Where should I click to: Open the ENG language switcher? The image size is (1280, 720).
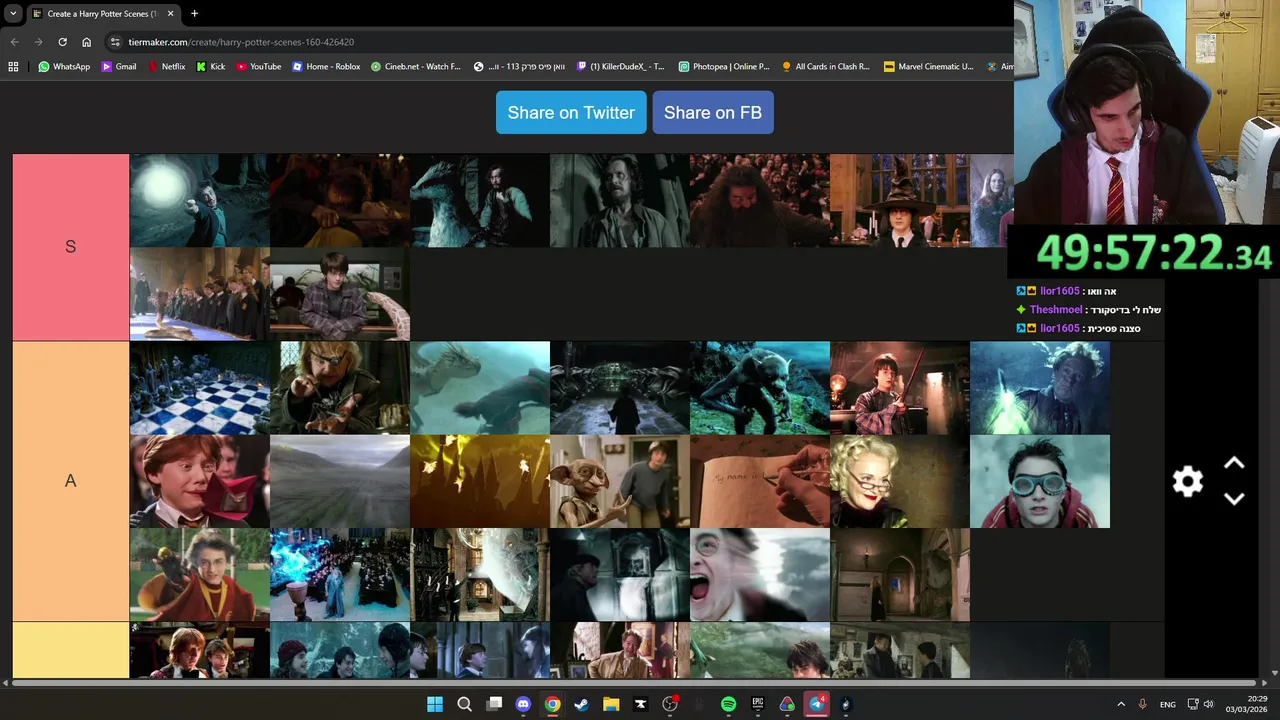[x=1168, y=704]
